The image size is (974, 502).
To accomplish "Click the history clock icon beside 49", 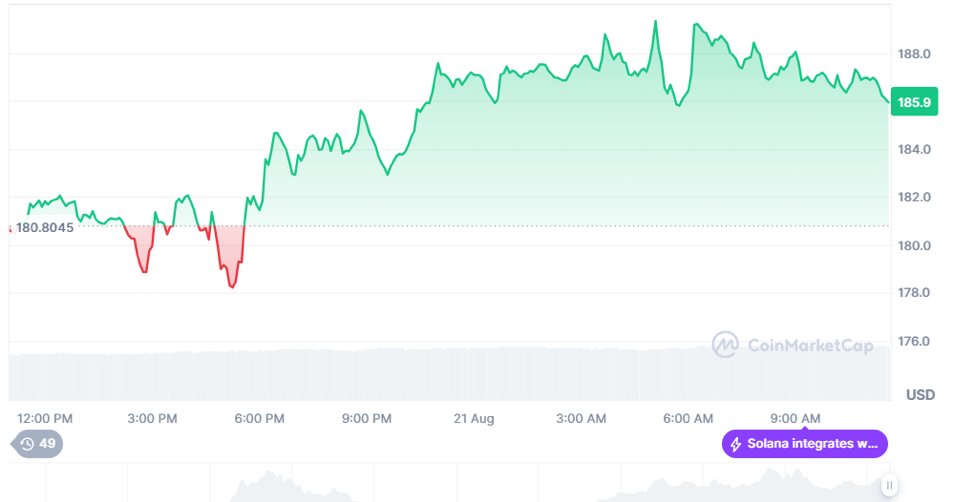I will [26, 444].
